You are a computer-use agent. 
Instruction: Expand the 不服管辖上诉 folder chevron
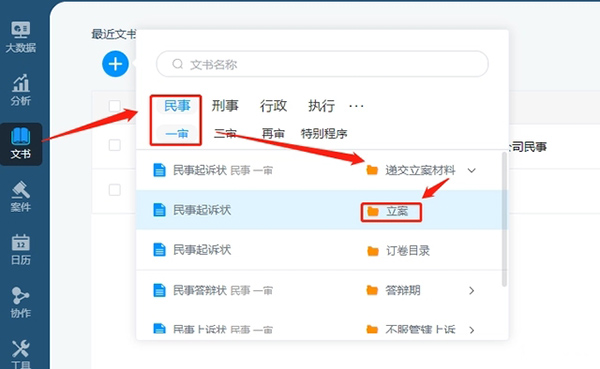(472, 330)
